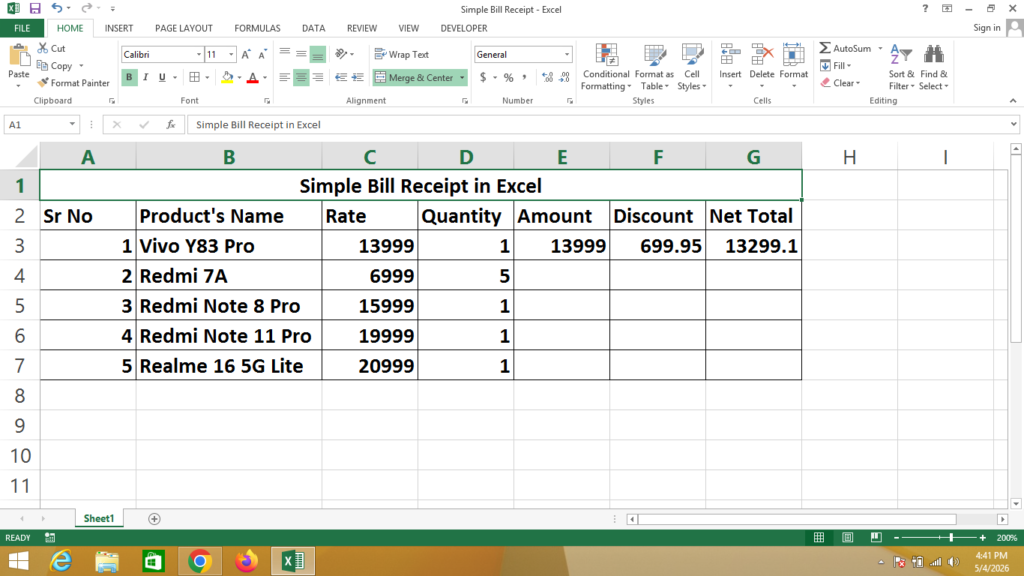Toggle Bottom Align vertical alignment
This screenshot has height=576, width=1024.
click(317, 55)
